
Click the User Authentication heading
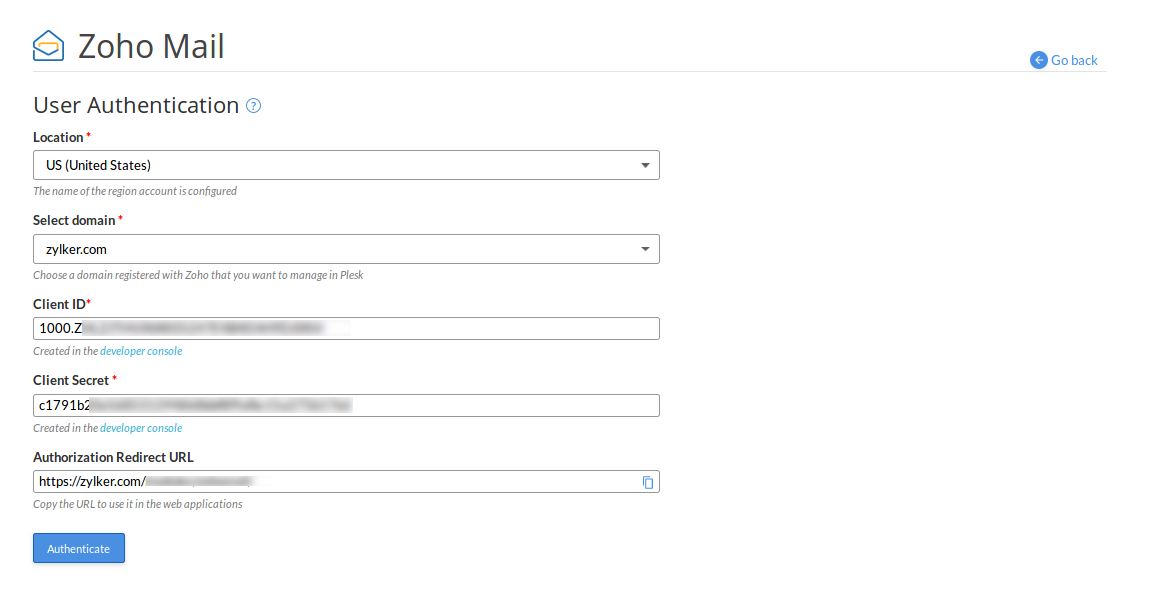(x=136, y=105)
